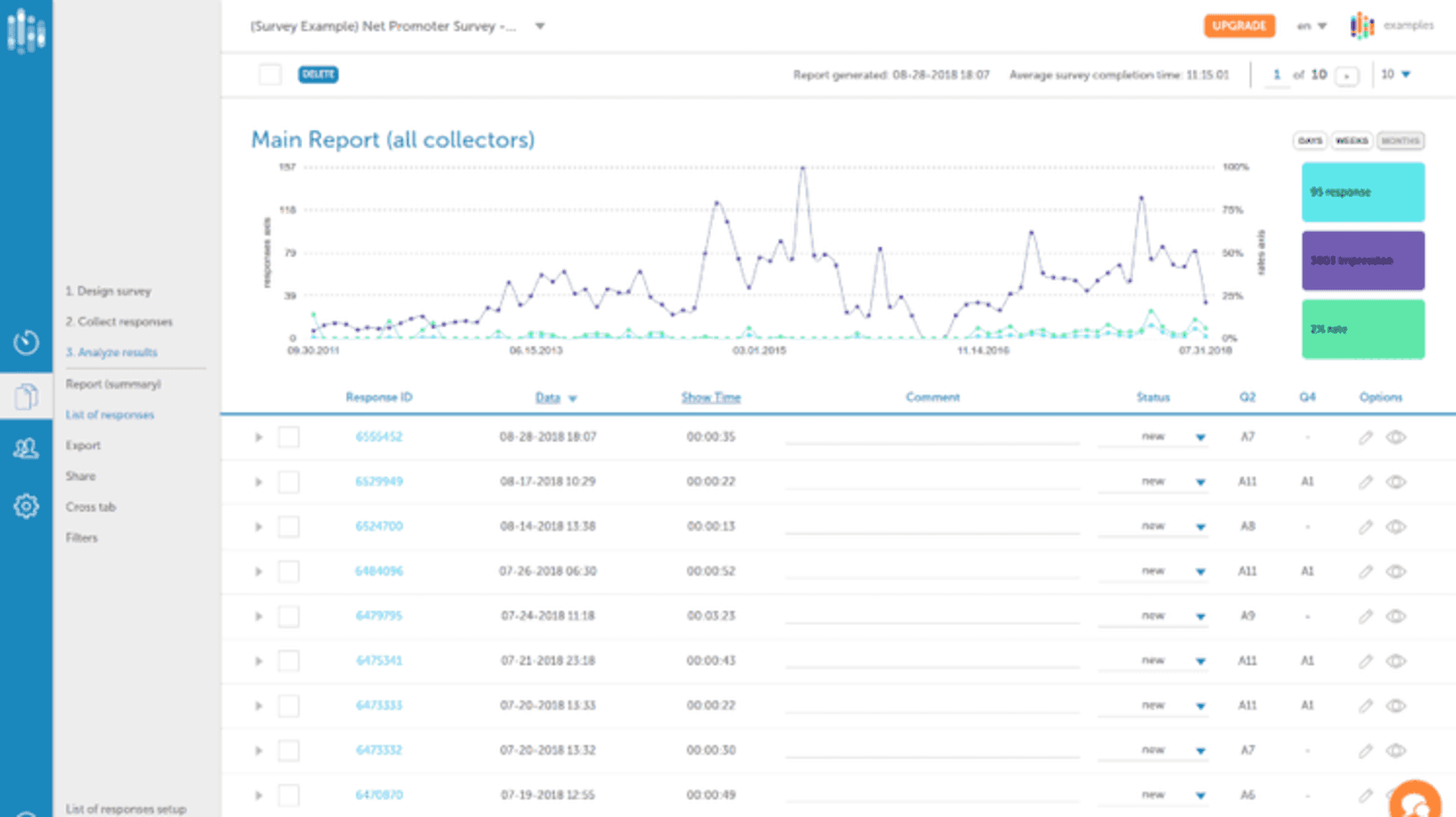Check the checkbox for response 6470870
Image resolution: width=1456 pixels, height=817 pixels.
[x=289, y=795]
